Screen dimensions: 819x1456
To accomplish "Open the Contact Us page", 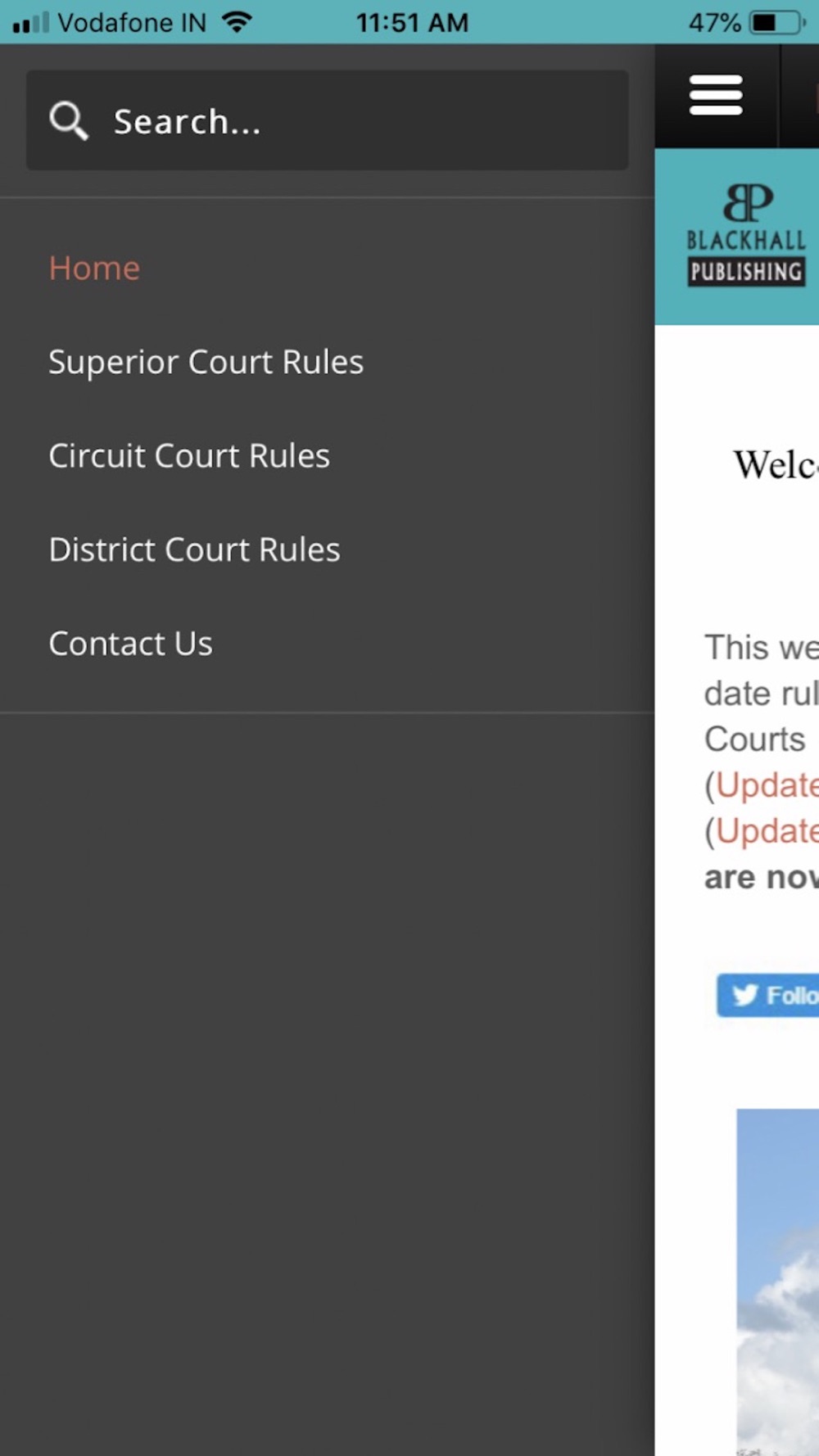I will 130,644.
